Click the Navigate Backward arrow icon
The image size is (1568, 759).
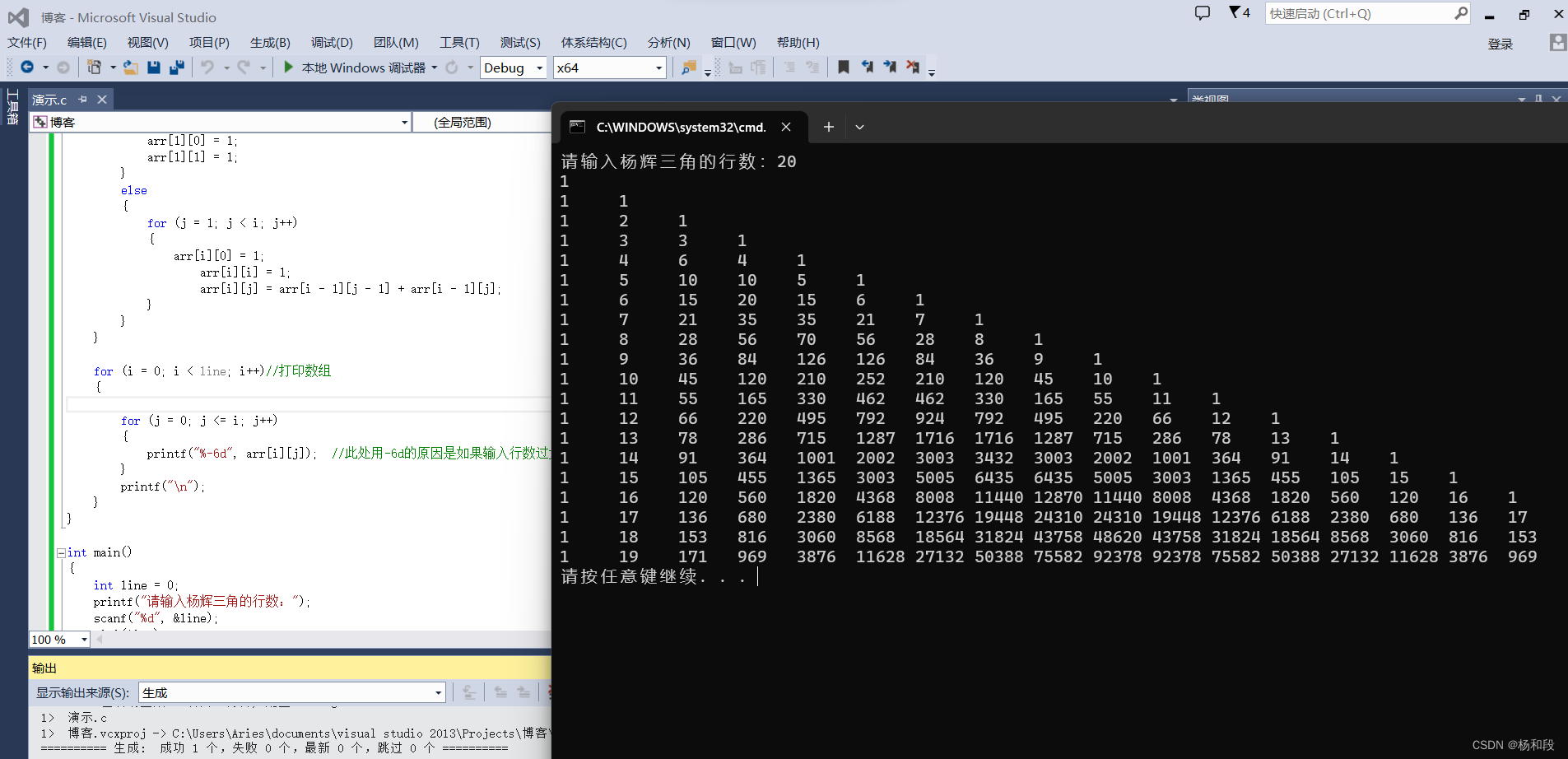pos(27,68)
